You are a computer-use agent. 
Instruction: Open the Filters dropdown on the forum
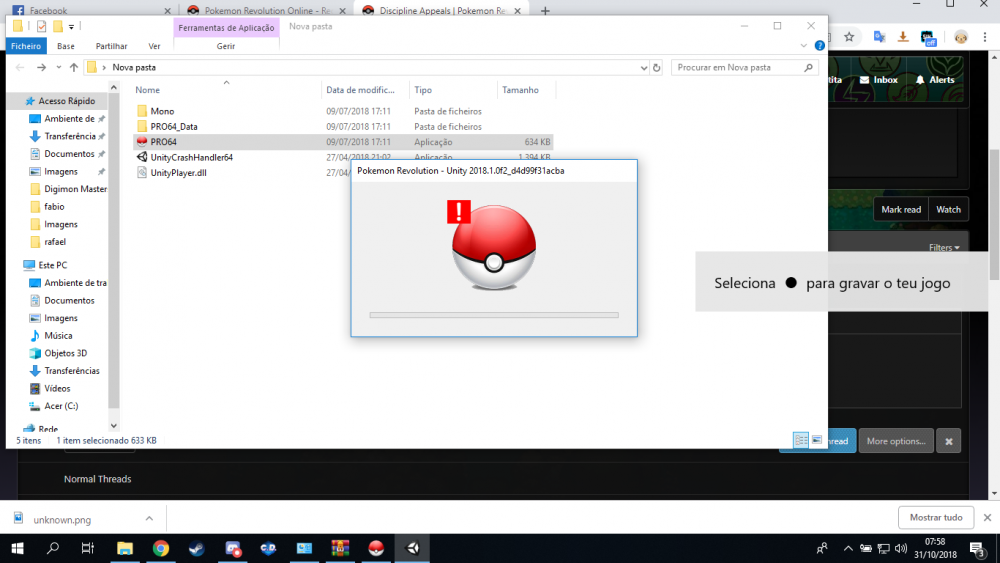click(x=944, y=247)
